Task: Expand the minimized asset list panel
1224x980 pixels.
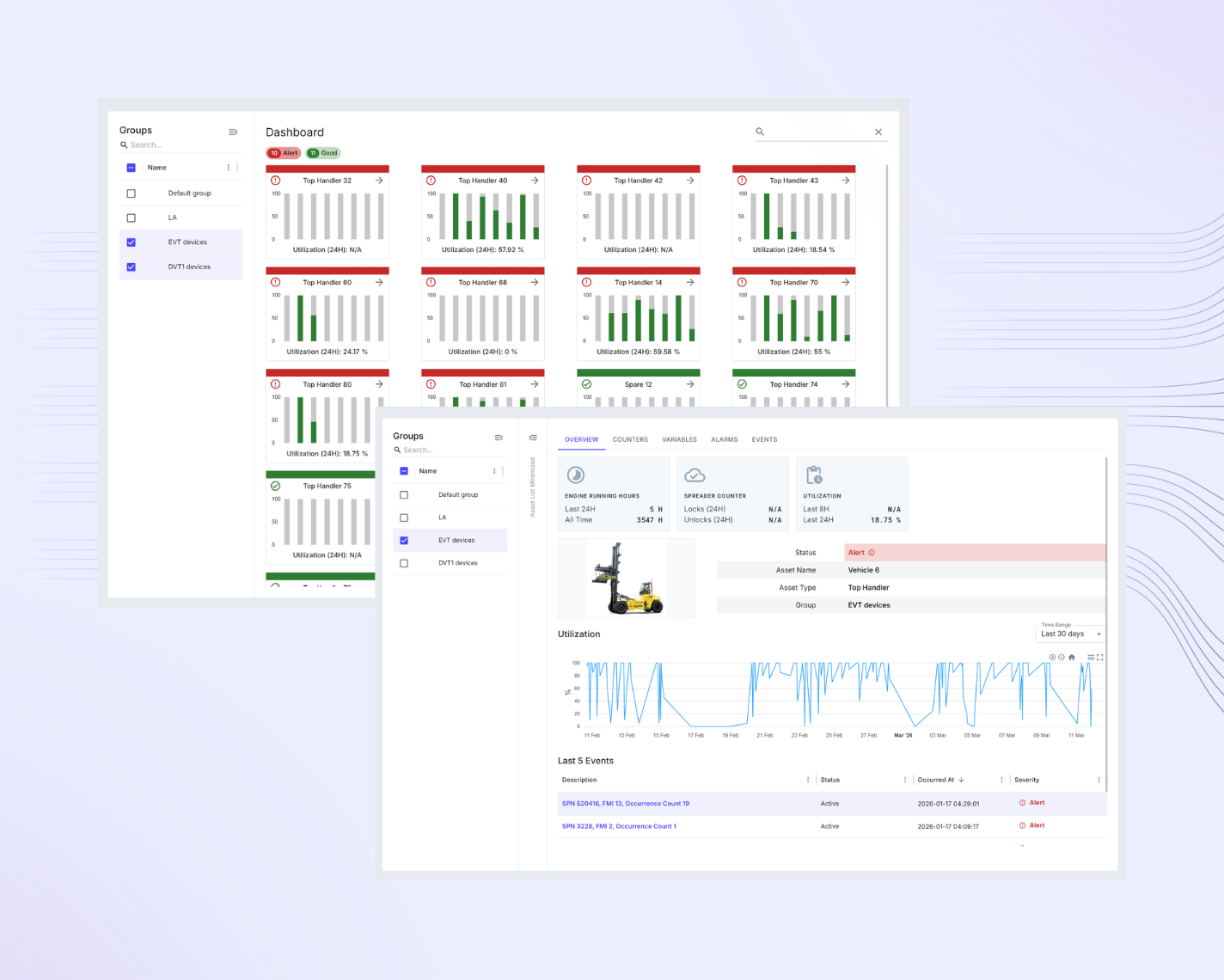Action: 533,438
